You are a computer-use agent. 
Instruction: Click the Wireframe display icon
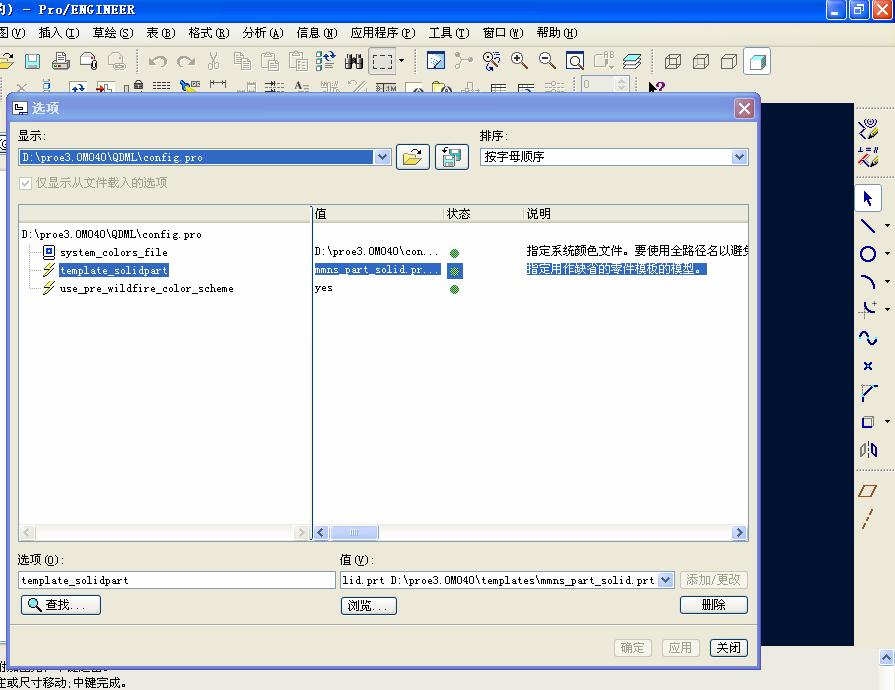coord(673,61)
